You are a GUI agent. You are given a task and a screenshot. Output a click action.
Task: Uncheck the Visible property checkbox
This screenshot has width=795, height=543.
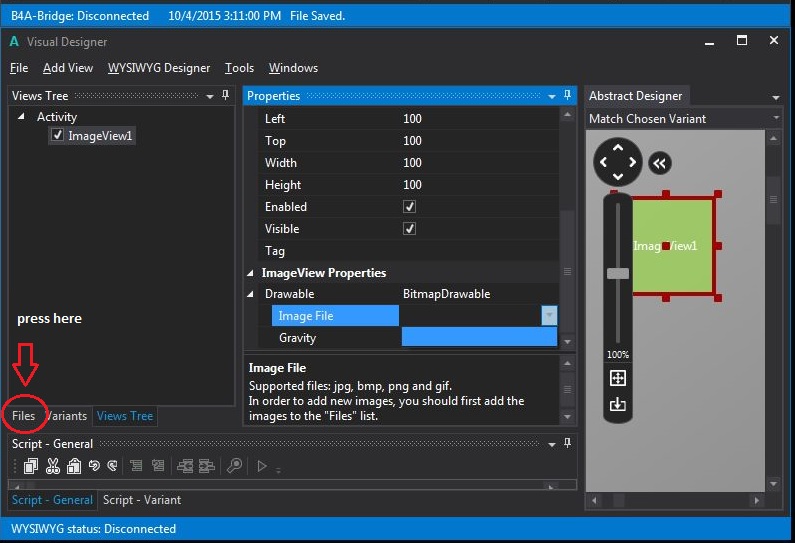pos(409,229)
